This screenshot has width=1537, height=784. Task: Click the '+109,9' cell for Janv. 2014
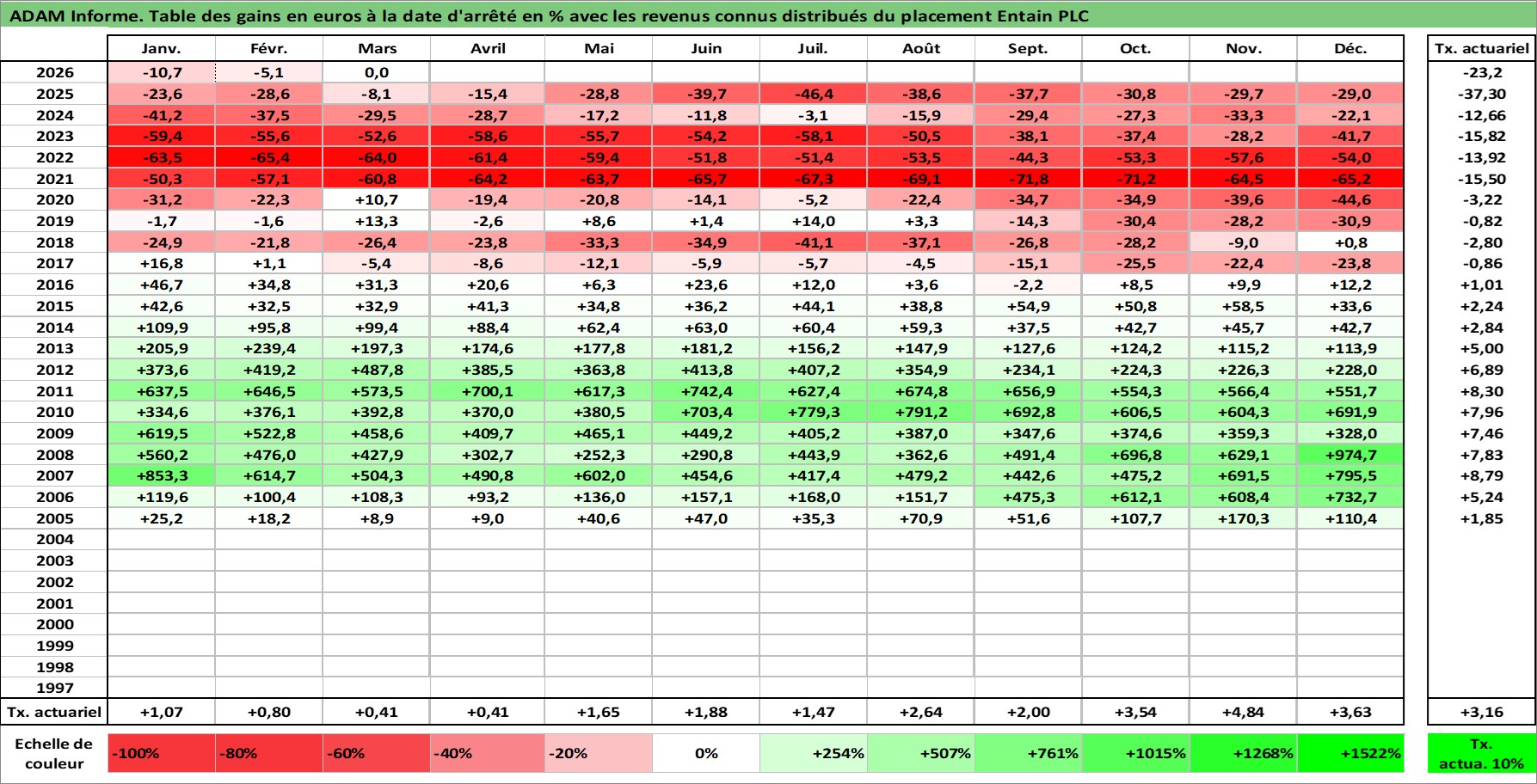(162, 328)
